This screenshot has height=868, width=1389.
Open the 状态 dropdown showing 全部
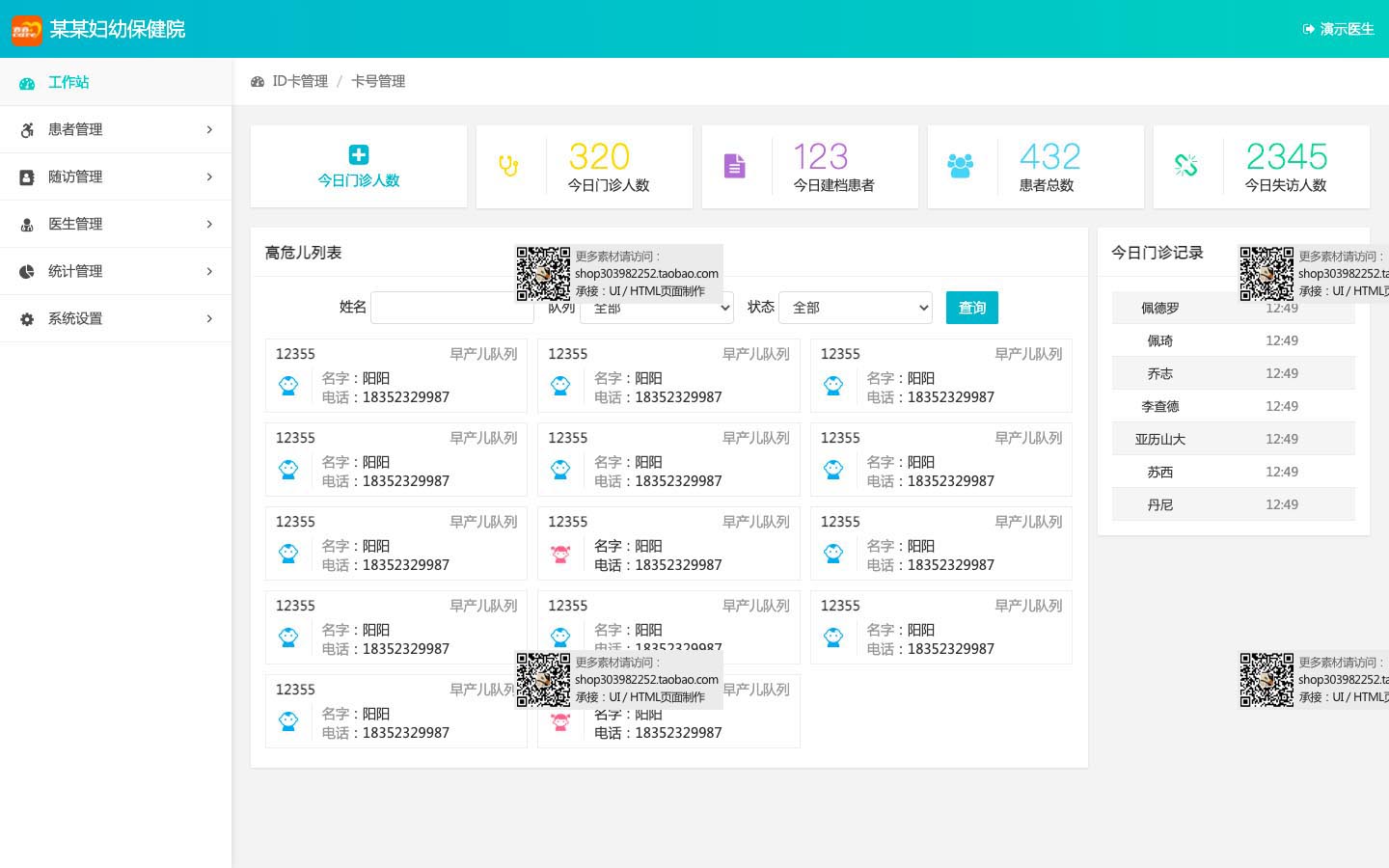(x=855, y=308)
